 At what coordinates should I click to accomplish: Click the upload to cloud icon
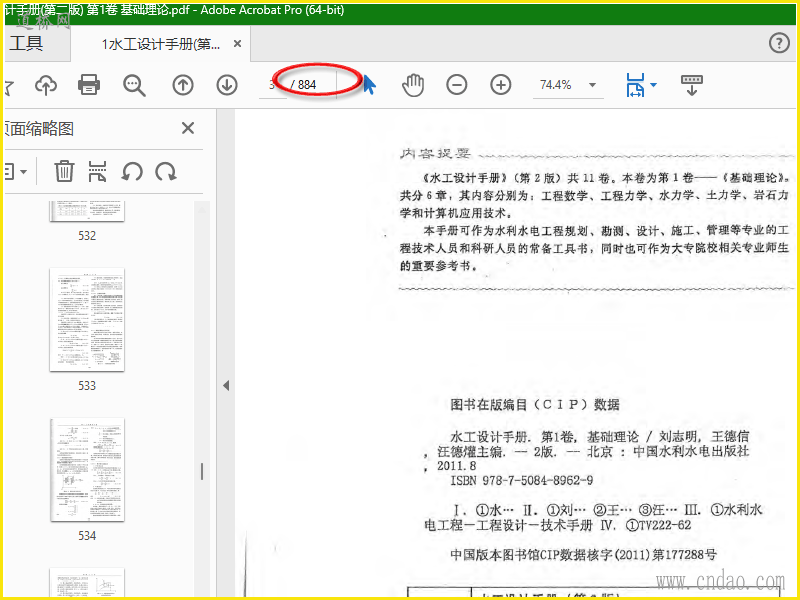click(46, 85)
